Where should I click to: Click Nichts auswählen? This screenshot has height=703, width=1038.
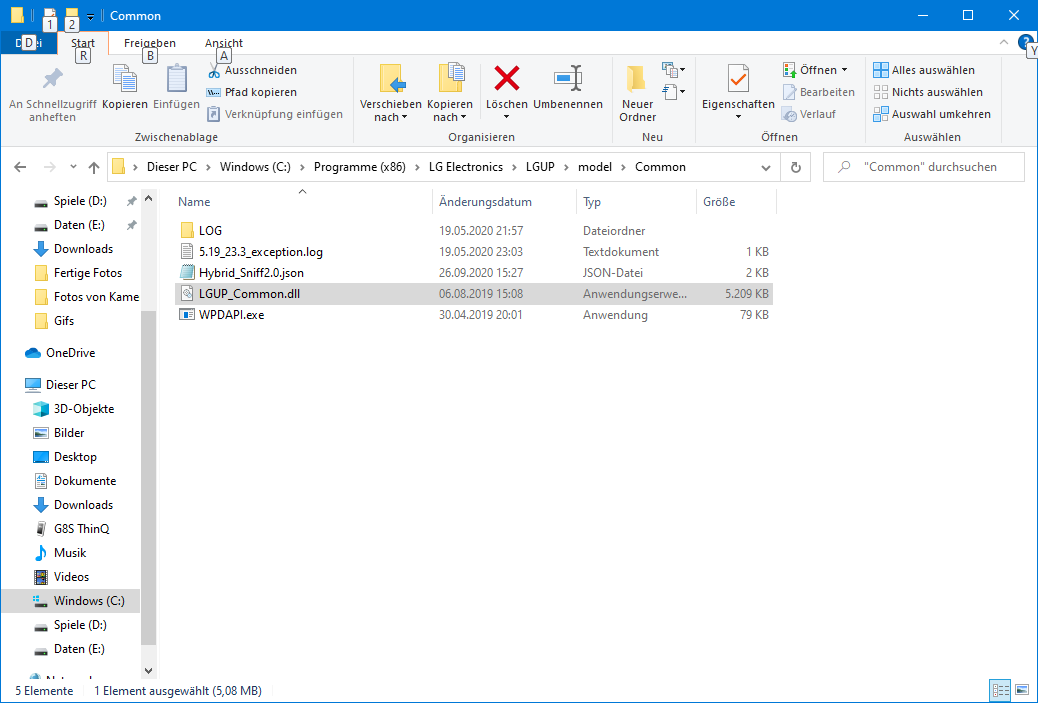tap(927, 92)
